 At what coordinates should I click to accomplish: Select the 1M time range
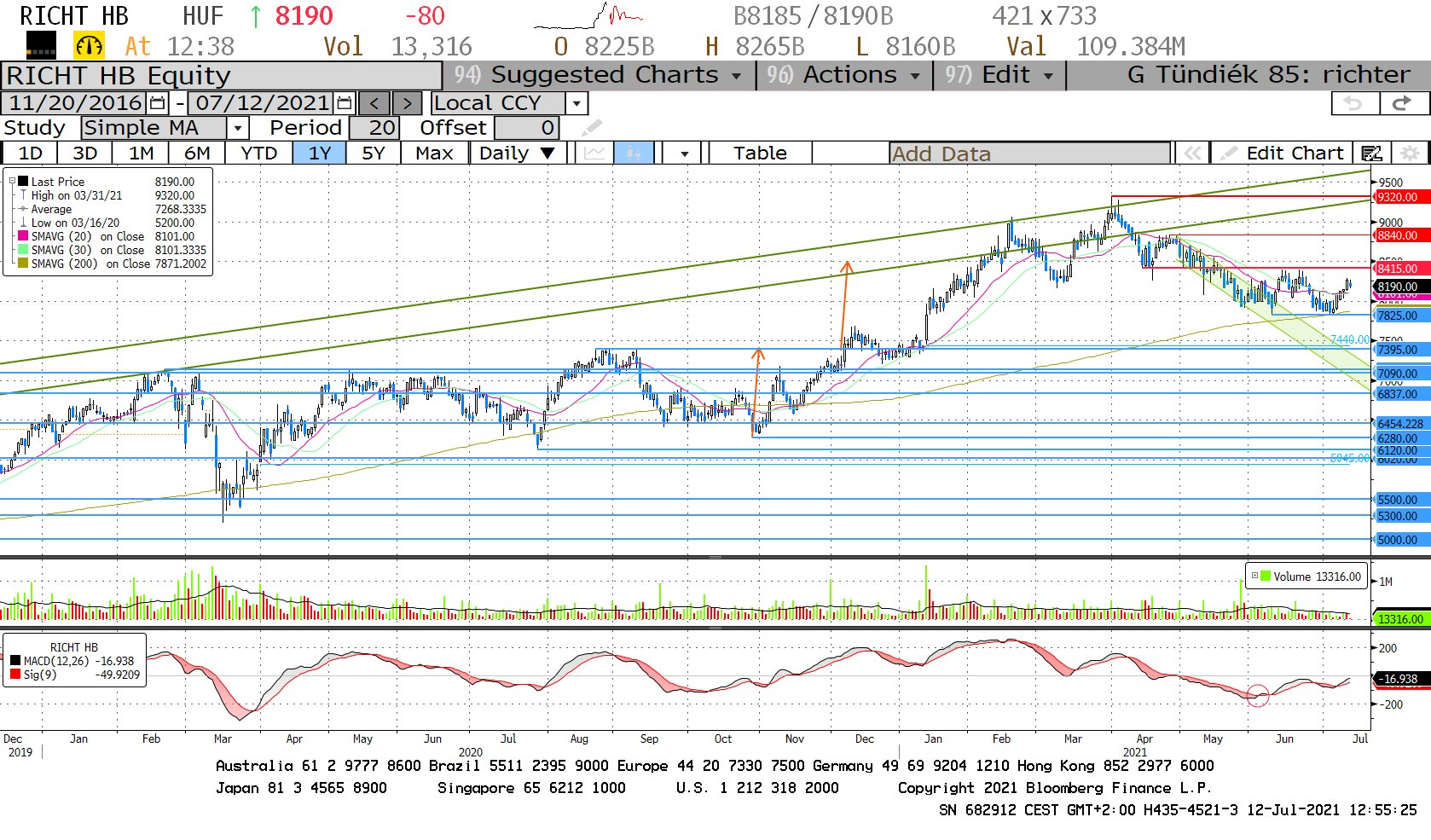click(x=141, y=154)
